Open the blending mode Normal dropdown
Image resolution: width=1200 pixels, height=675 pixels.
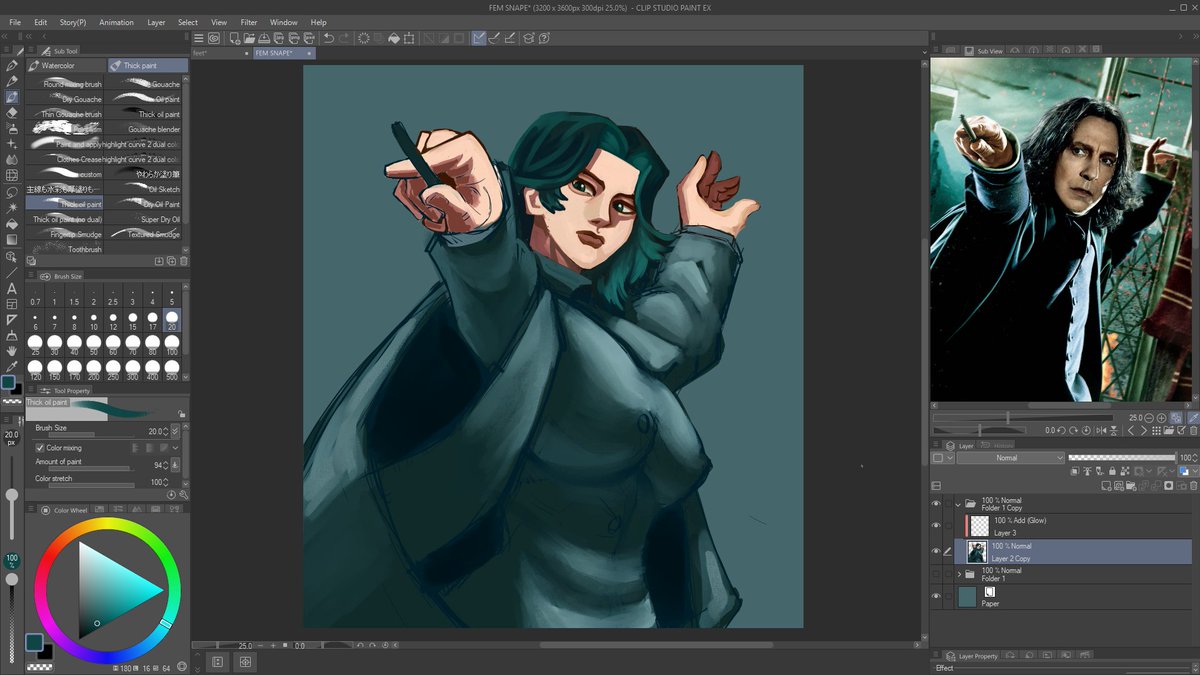[x=1011, y=457]
